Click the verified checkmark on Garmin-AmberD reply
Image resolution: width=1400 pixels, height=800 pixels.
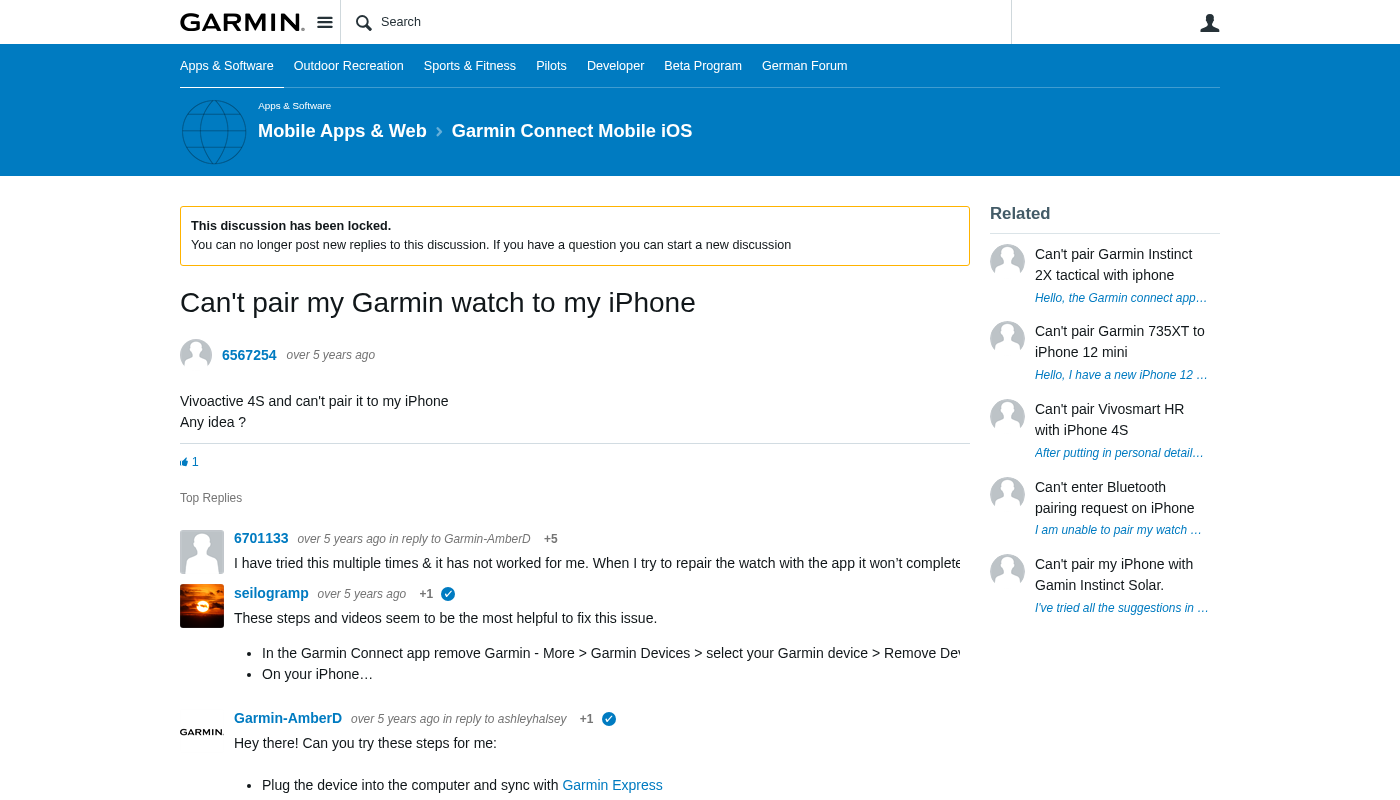click(x=609, y=719)
